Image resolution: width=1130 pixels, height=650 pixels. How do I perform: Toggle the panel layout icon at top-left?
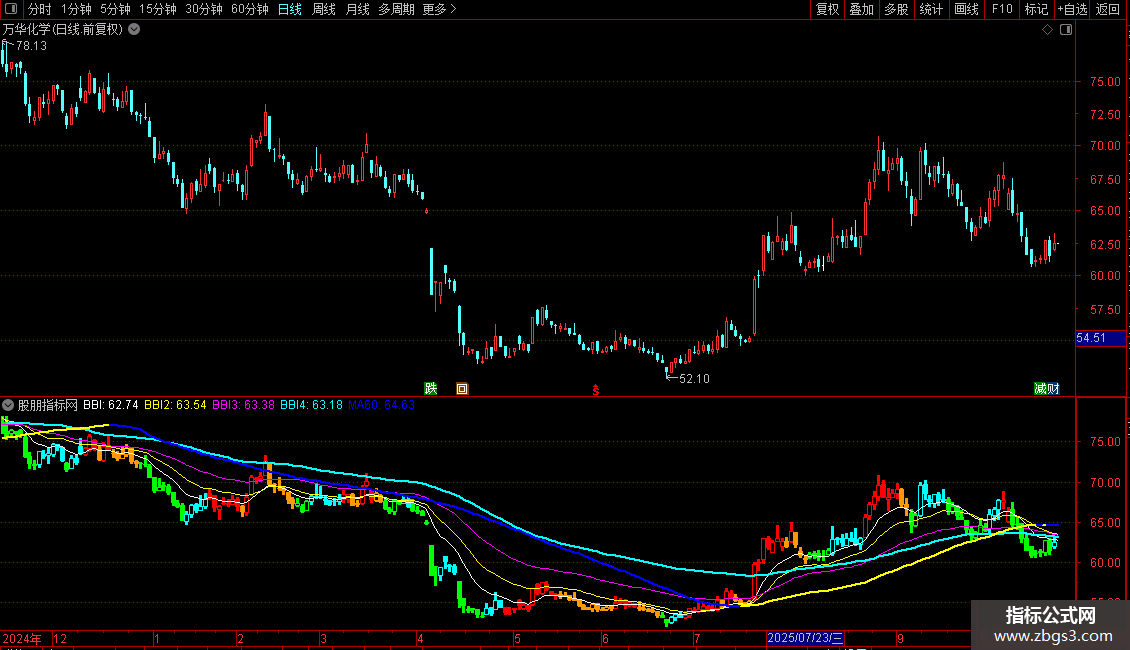click(11, 9)
